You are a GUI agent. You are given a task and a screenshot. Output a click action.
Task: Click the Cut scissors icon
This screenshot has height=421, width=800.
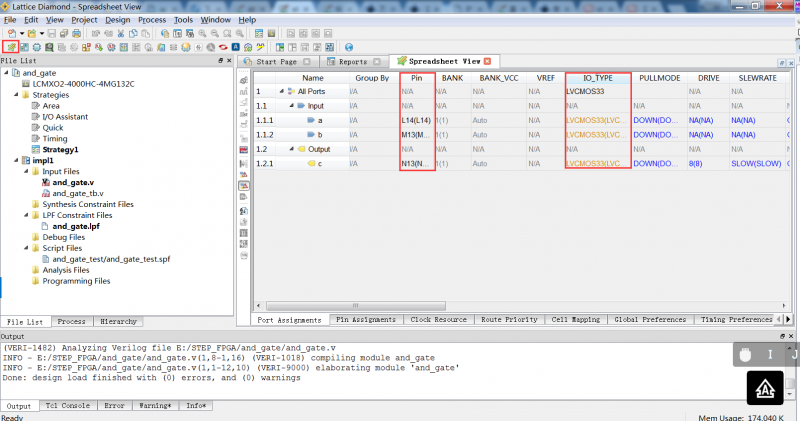tap(120, 33)
